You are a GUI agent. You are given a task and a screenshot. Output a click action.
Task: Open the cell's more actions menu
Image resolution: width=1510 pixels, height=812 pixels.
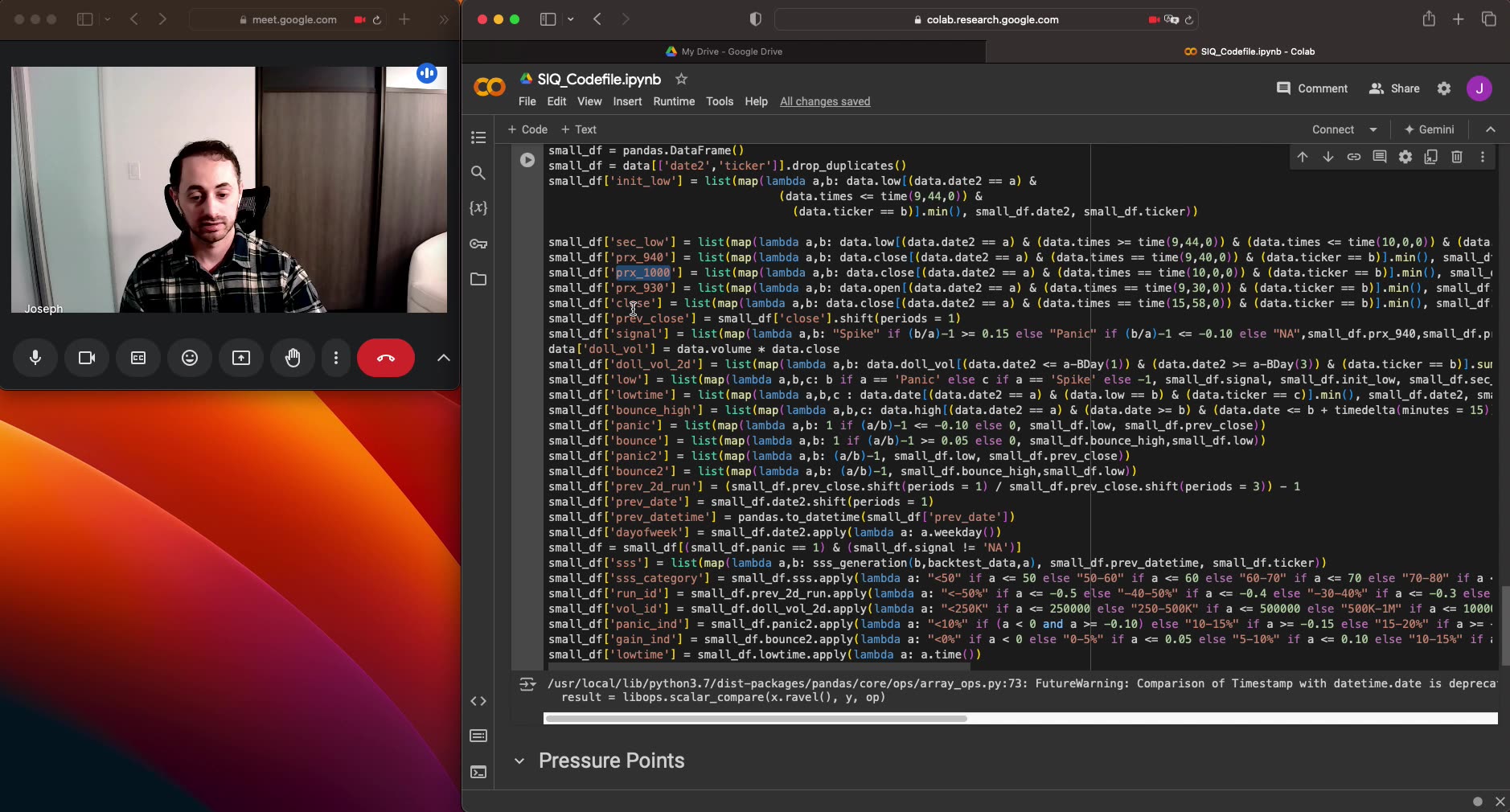pyautogui.click(x=1483, y=158)
